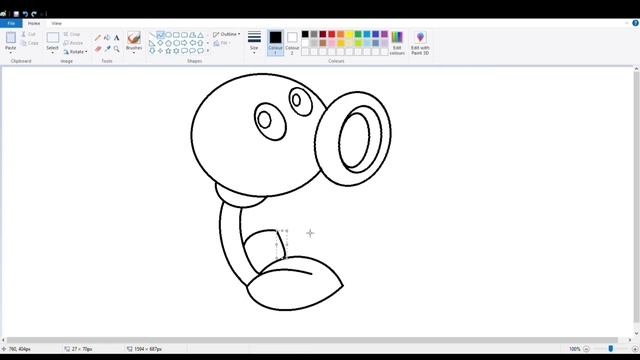
Task: Choose the Down arrow shape
Action: tap(152, 51)
